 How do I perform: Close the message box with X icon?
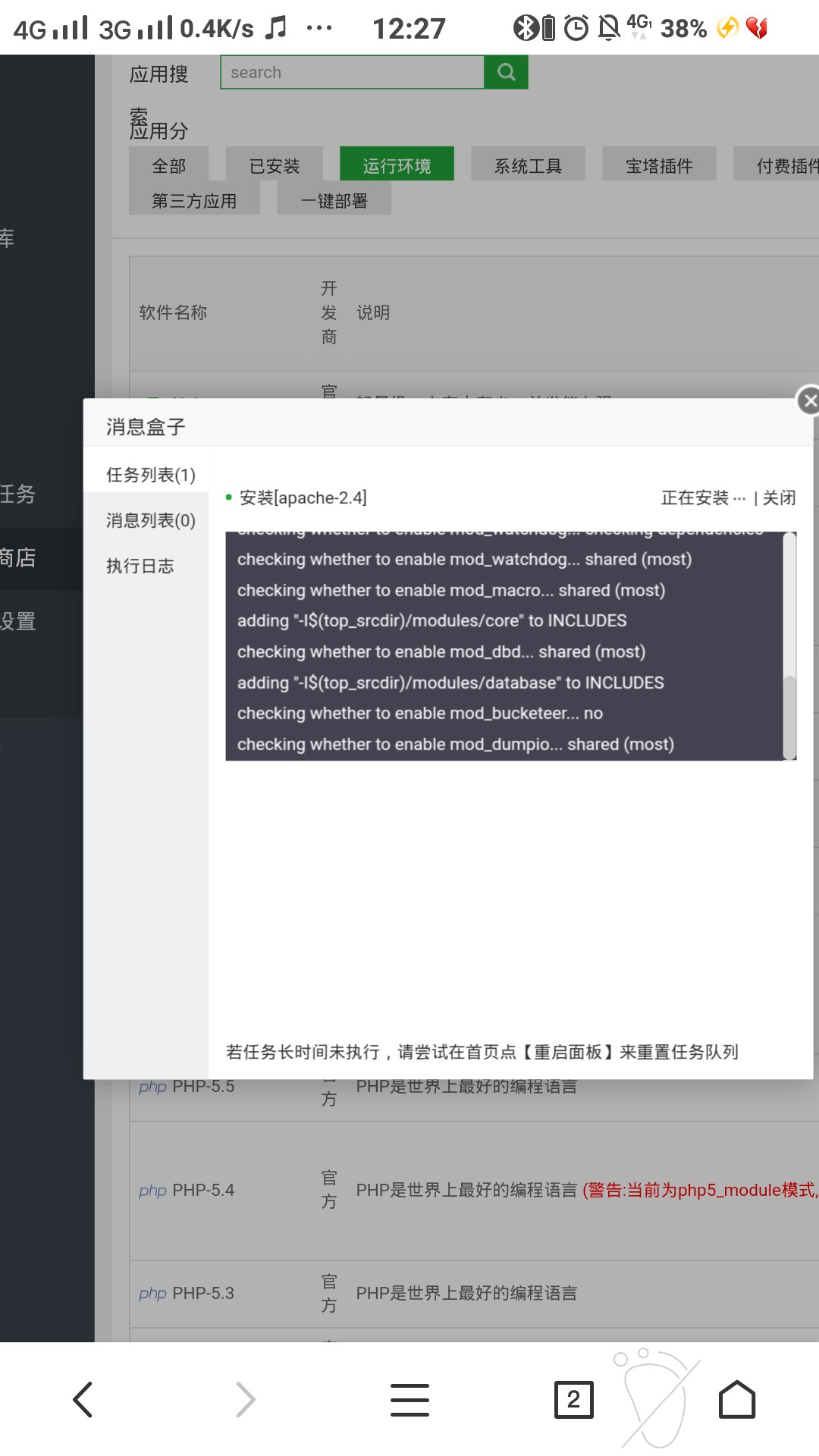click(809, 400)
